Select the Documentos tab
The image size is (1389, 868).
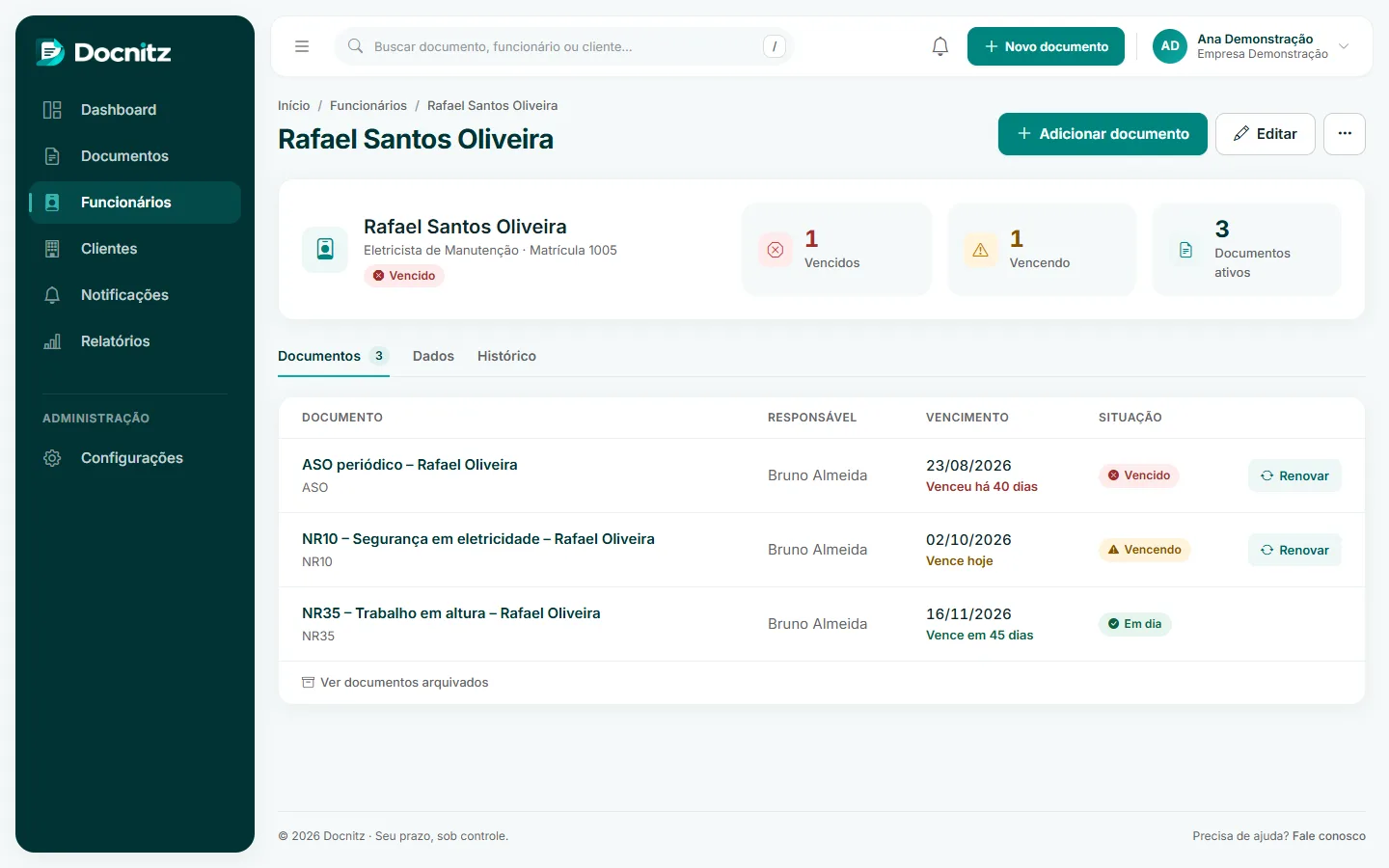(334, 356)
